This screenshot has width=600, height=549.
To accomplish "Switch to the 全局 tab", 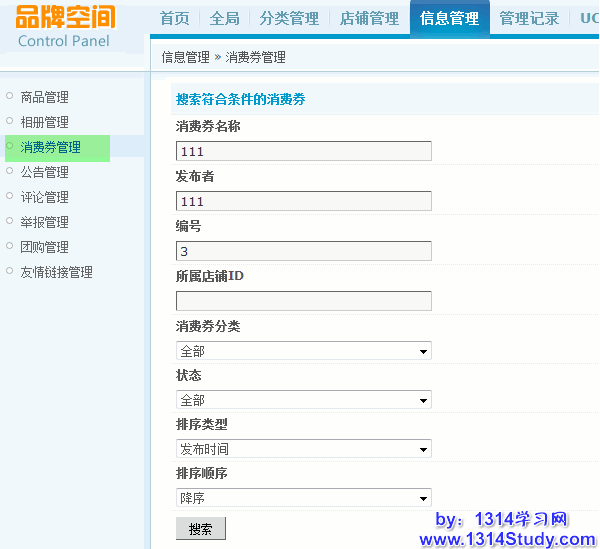I will (224, 18).
